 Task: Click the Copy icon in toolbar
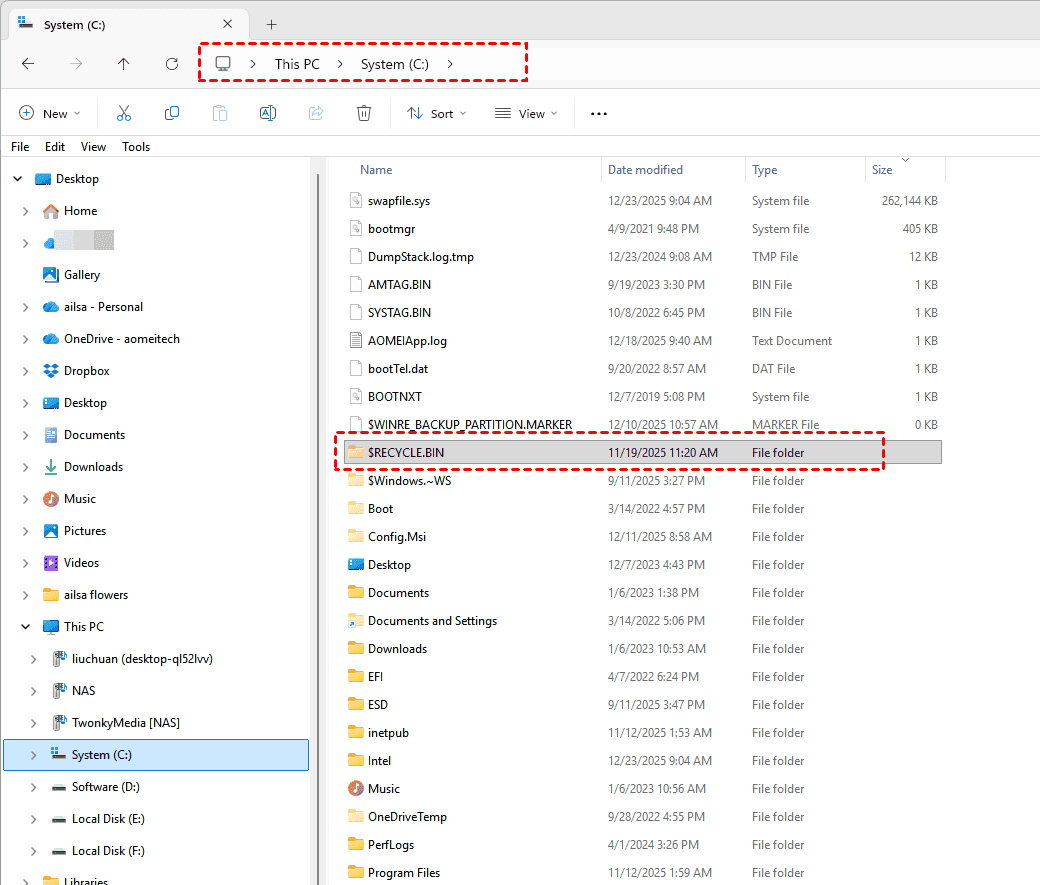tap(172, 114)
